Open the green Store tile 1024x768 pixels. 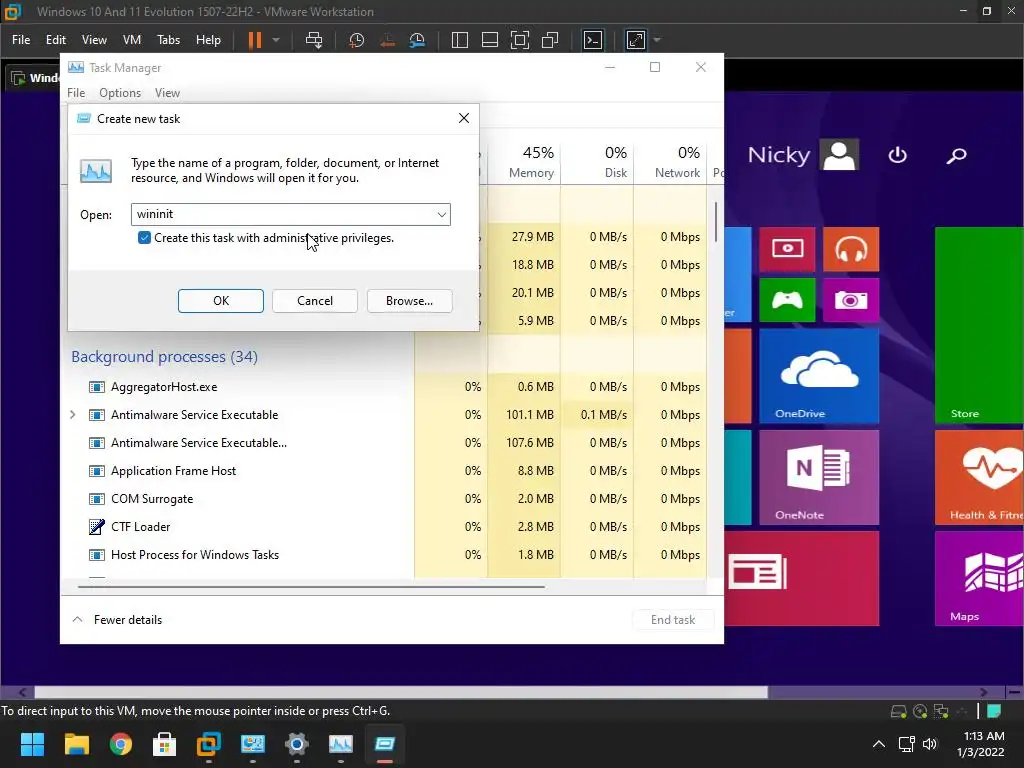coord(979,325)
